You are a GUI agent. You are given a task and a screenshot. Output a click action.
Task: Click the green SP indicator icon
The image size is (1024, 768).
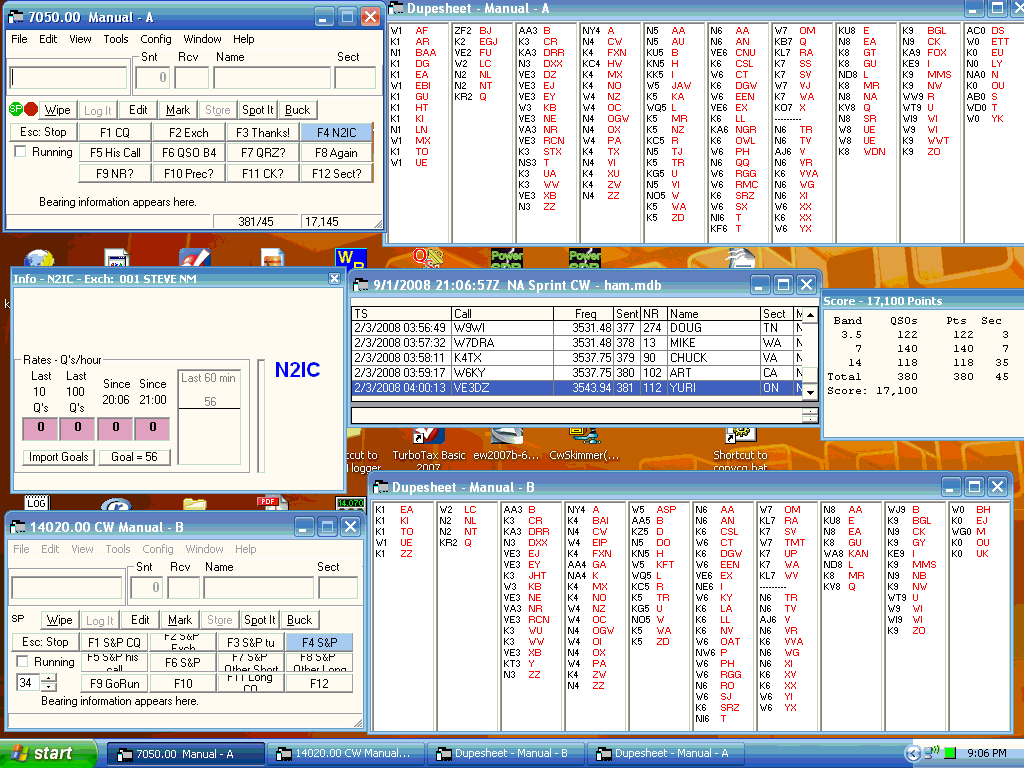[16, 109]
